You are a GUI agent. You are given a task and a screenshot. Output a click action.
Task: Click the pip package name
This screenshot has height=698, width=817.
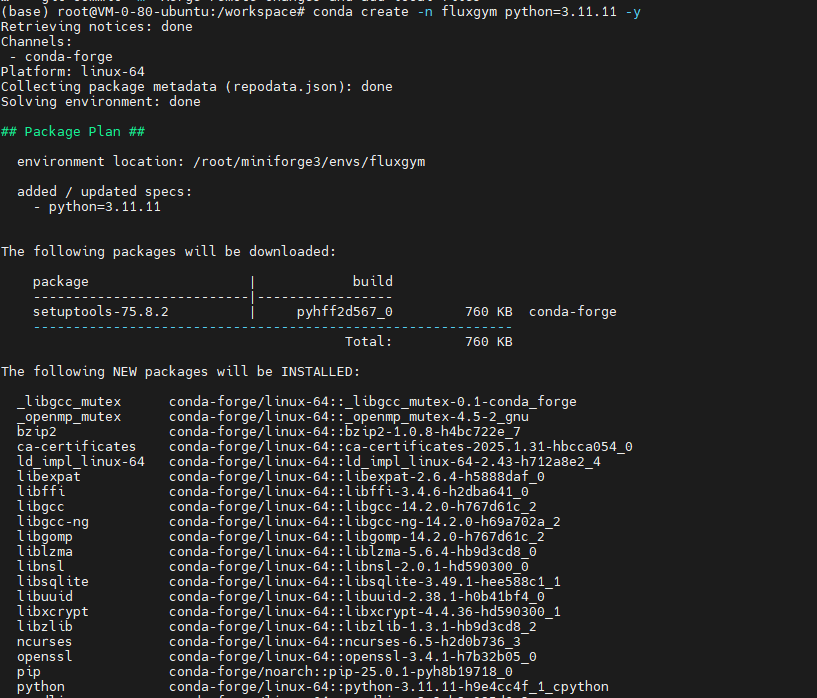[x=29, y=672]
